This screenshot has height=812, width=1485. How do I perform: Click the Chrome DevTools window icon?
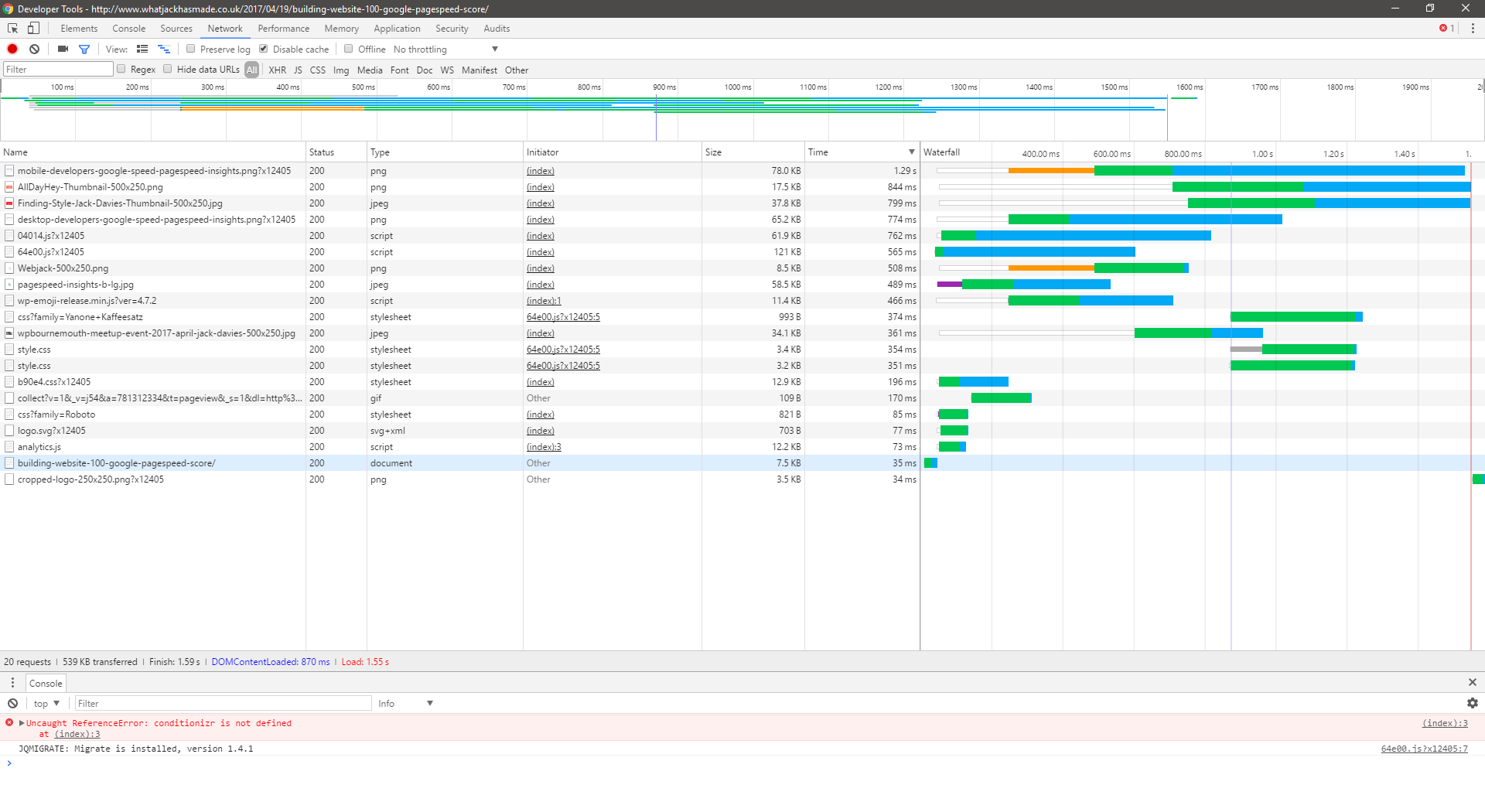(9, 9)
